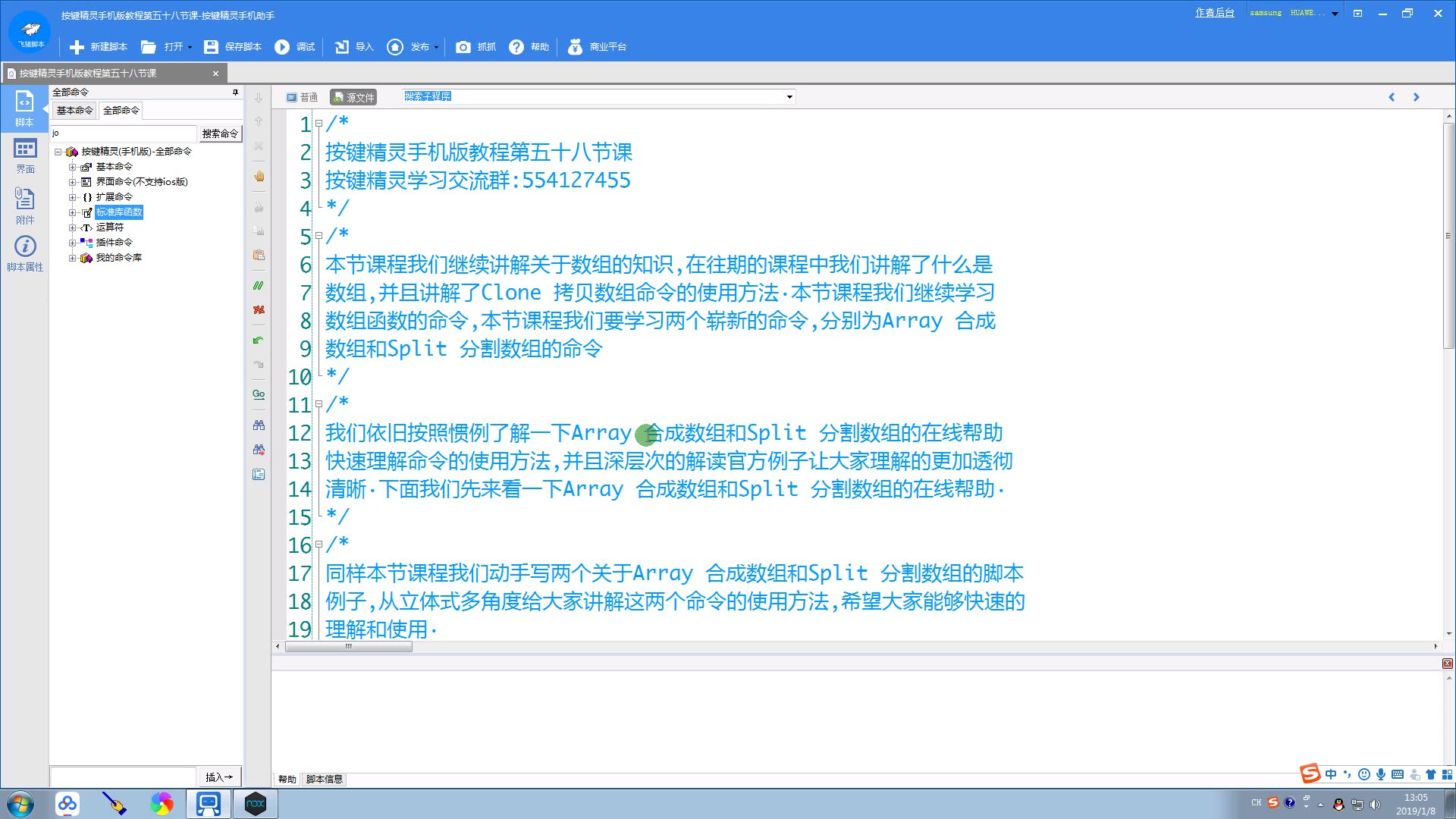Screen dimensions: 1456x819
Task: Switch to the 全部命令 tab
Action: [120, 110]
